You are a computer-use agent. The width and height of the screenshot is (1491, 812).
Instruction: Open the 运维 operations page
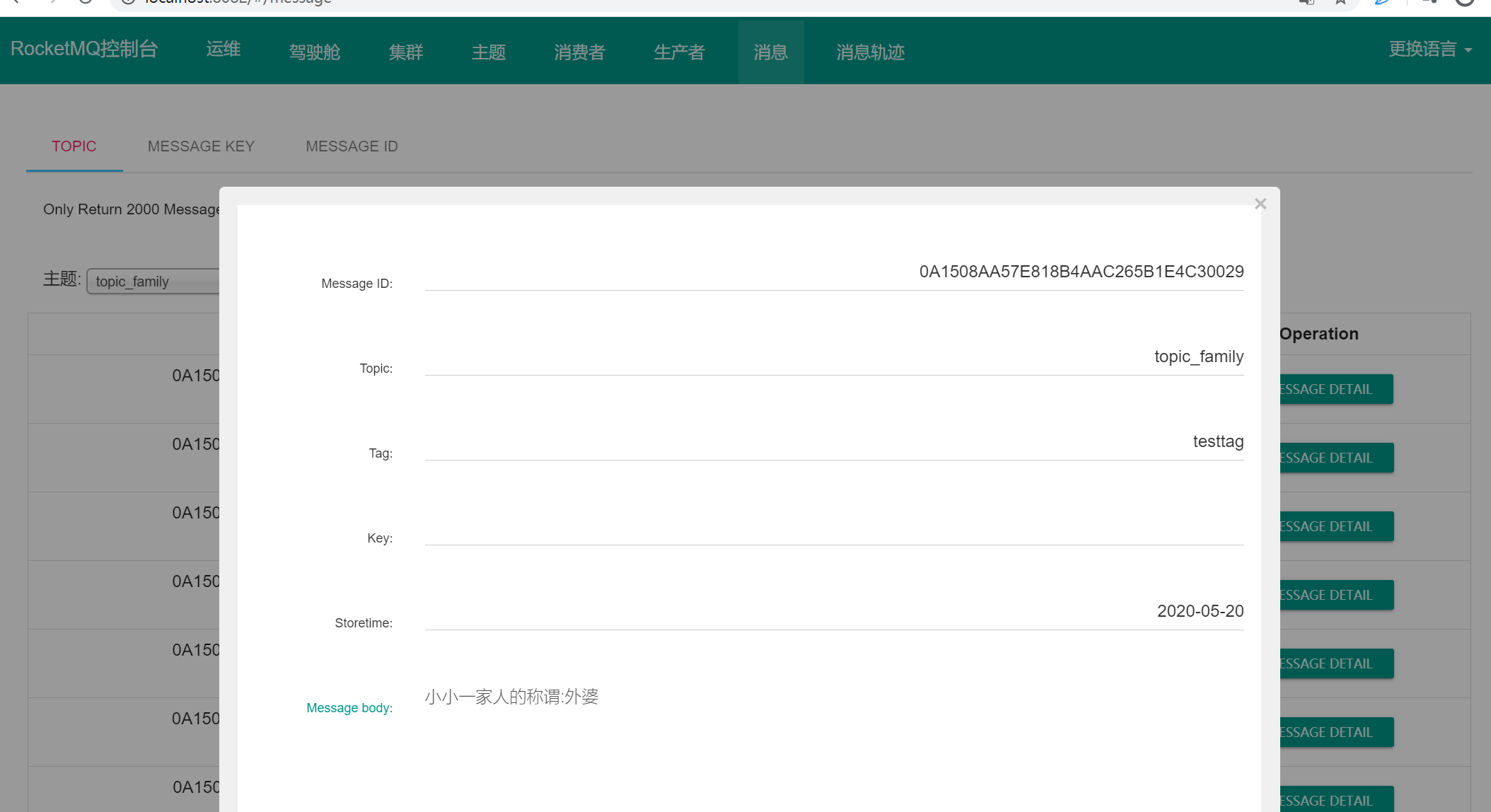click(x=223, y=49)
